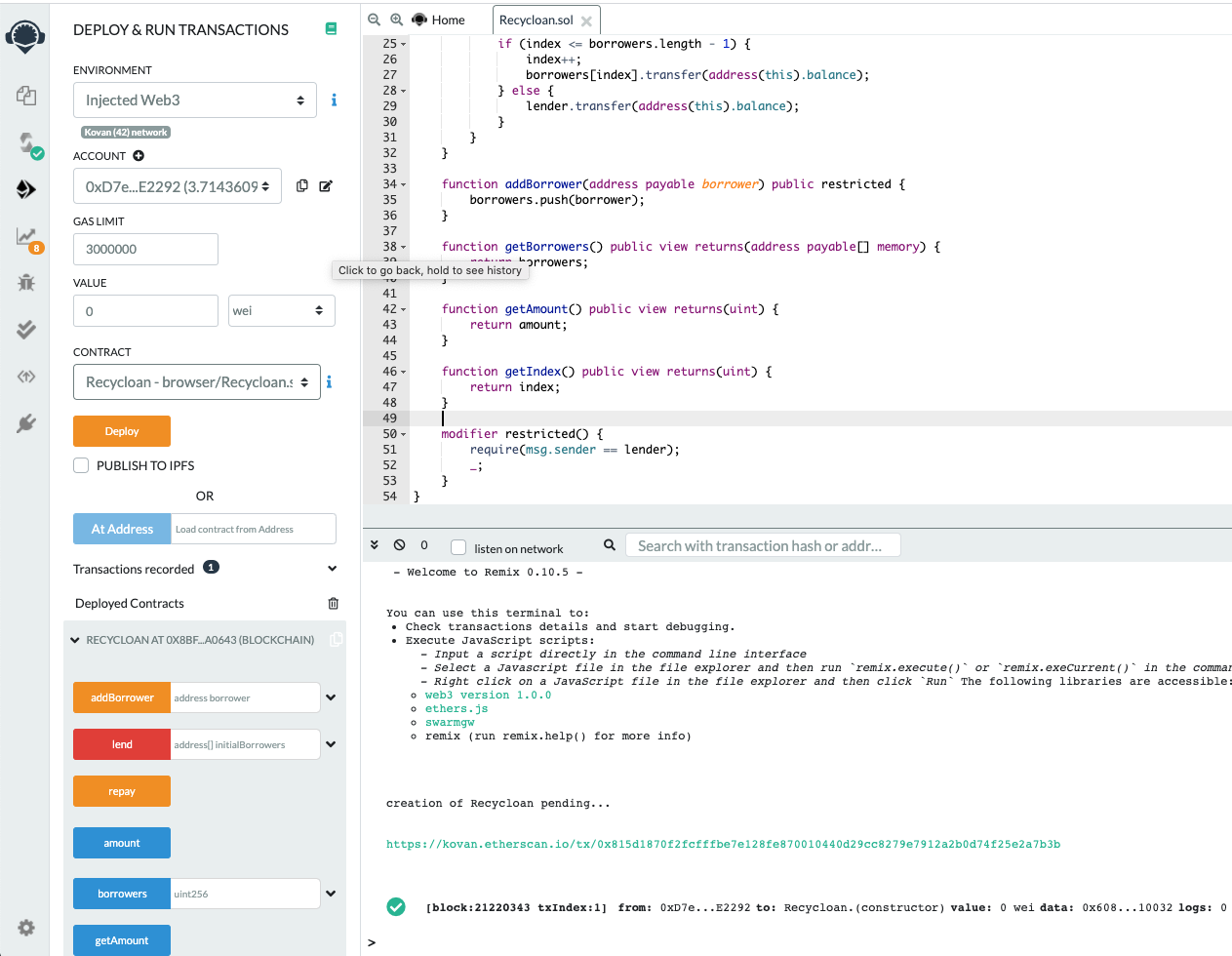Focus the Load contract from Address field
This screenshot has height=956, width=1232.
(254, 529)
